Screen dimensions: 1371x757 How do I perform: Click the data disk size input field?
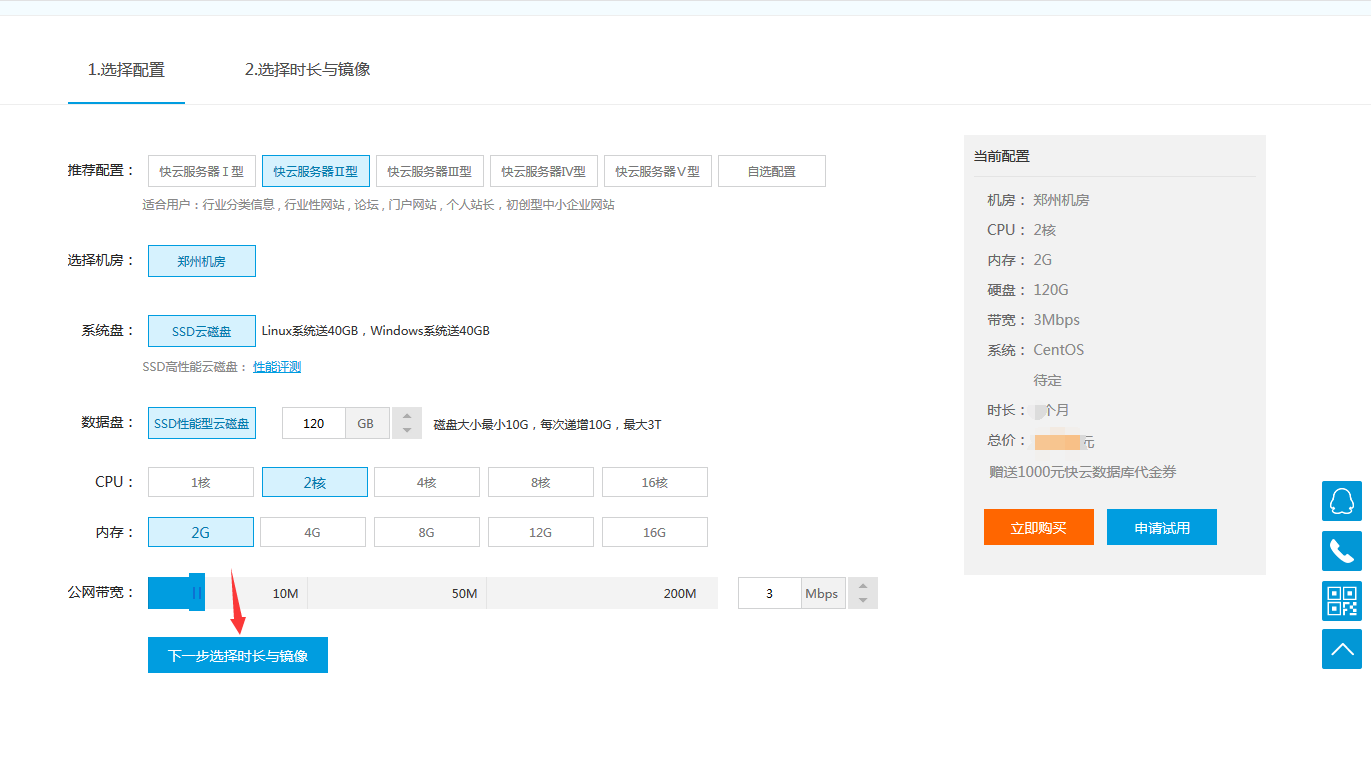point(314,423)
